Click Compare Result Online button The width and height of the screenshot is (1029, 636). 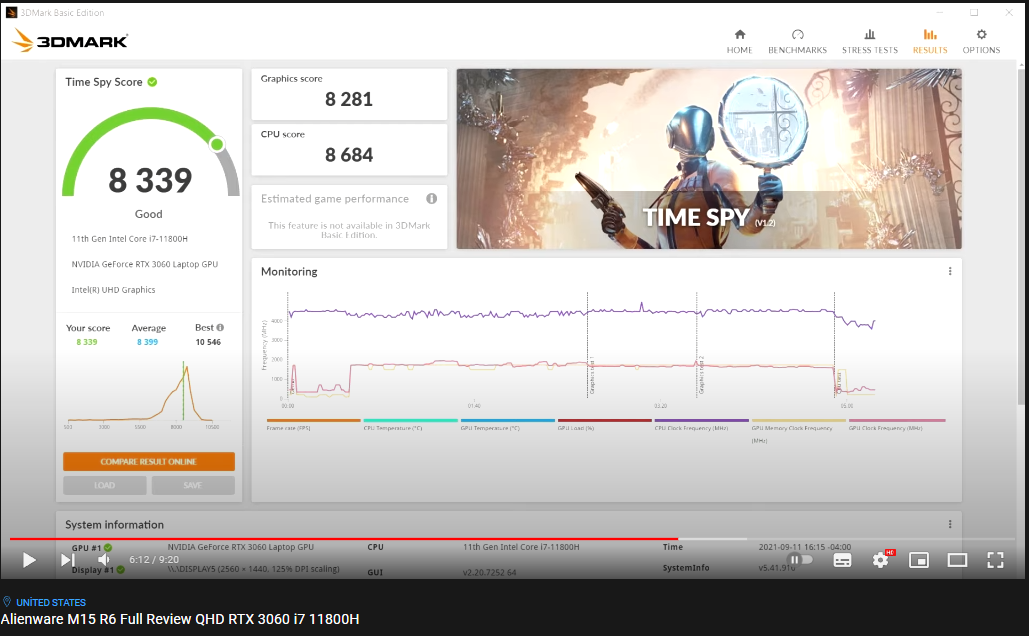tap(148, 461)
